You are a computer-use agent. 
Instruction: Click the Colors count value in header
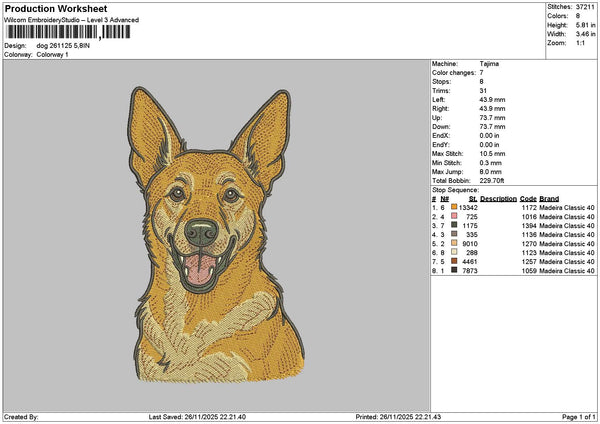click(x=578, y=16)
